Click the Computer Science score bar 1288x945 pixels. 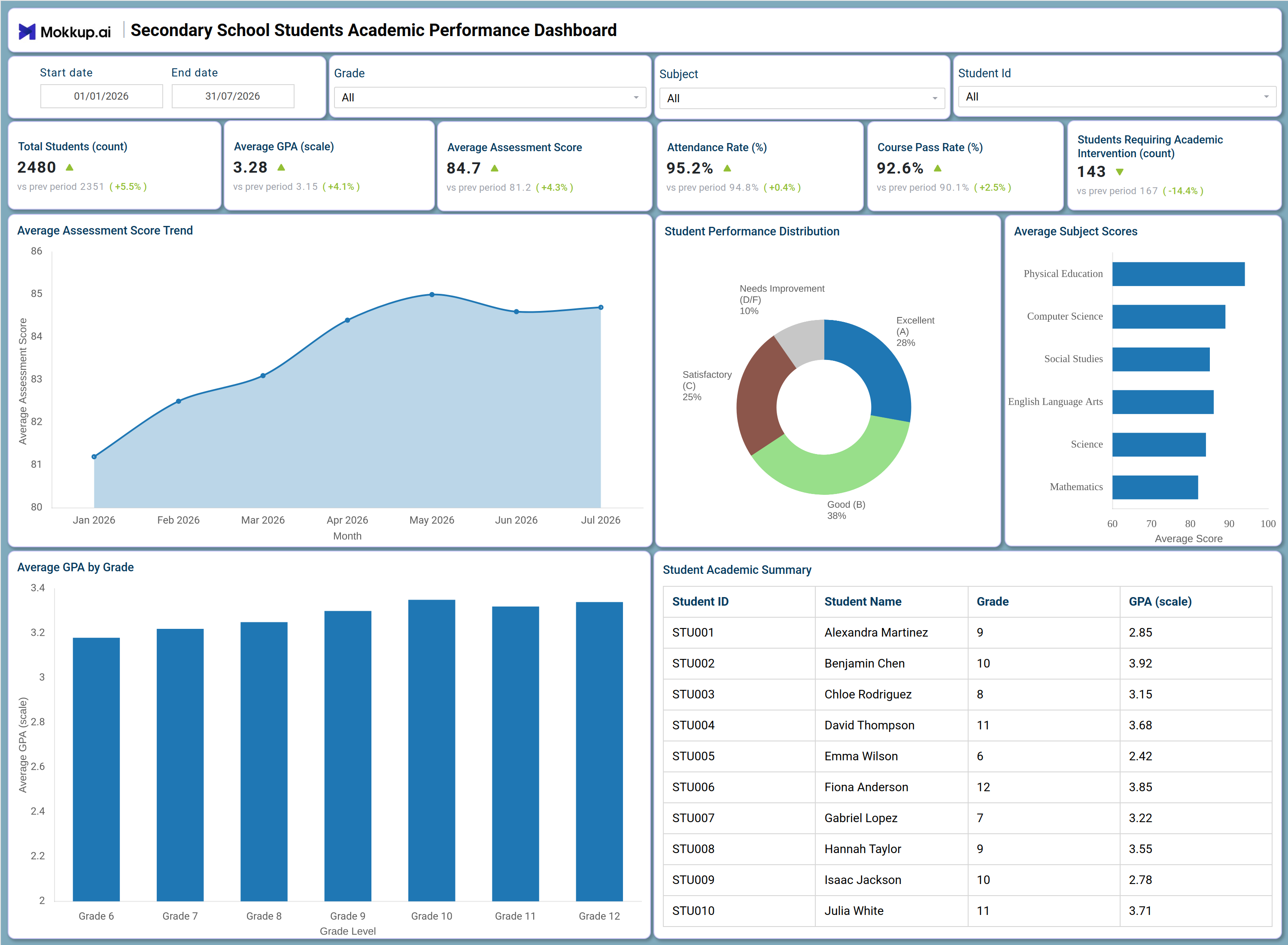pyautogui.click(x=1169, y=316)
